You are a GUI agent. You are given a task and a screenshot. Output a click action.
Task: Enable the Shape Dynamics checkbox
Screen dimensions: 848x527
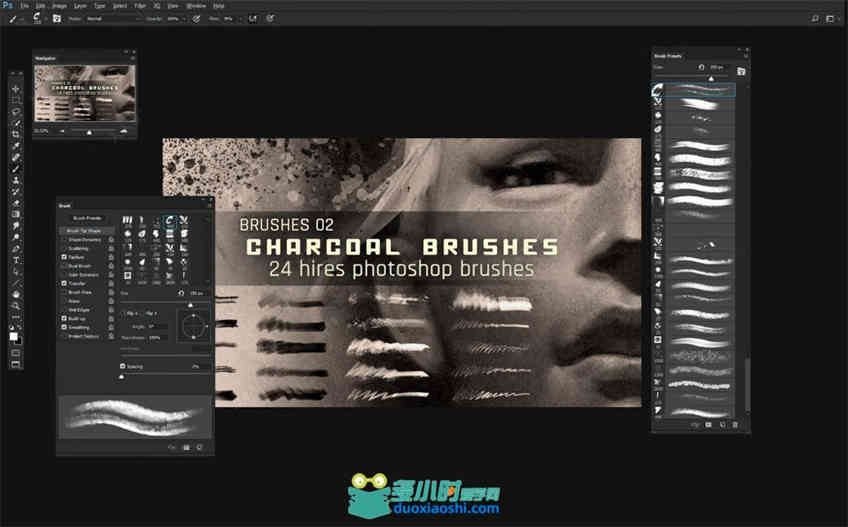tap(64, 239)
